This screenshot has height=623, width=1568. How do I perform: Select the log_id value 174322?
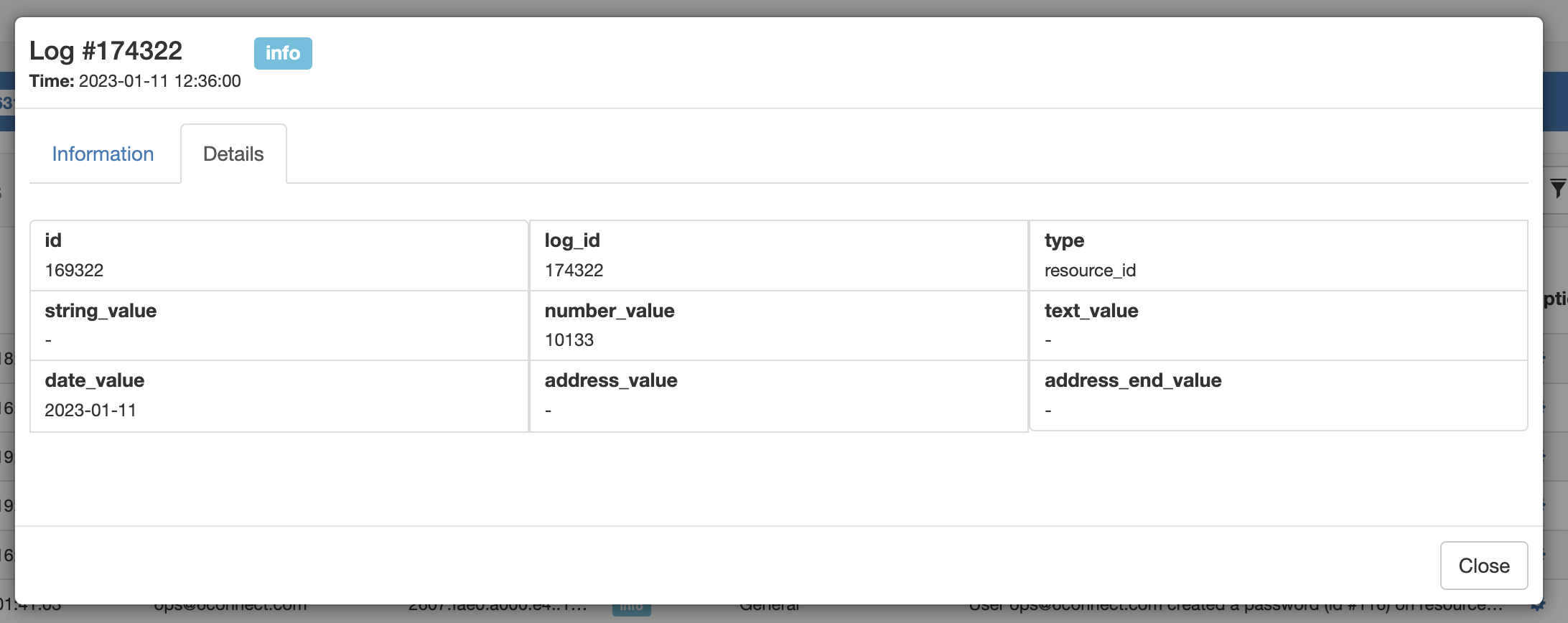tap(574, 271)
